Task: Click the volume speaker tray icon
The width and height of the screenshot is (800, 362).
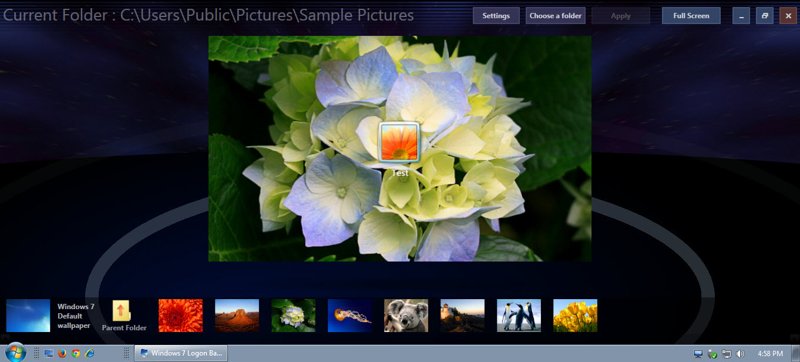Action: pyautogui.click(x=740, y=353)
